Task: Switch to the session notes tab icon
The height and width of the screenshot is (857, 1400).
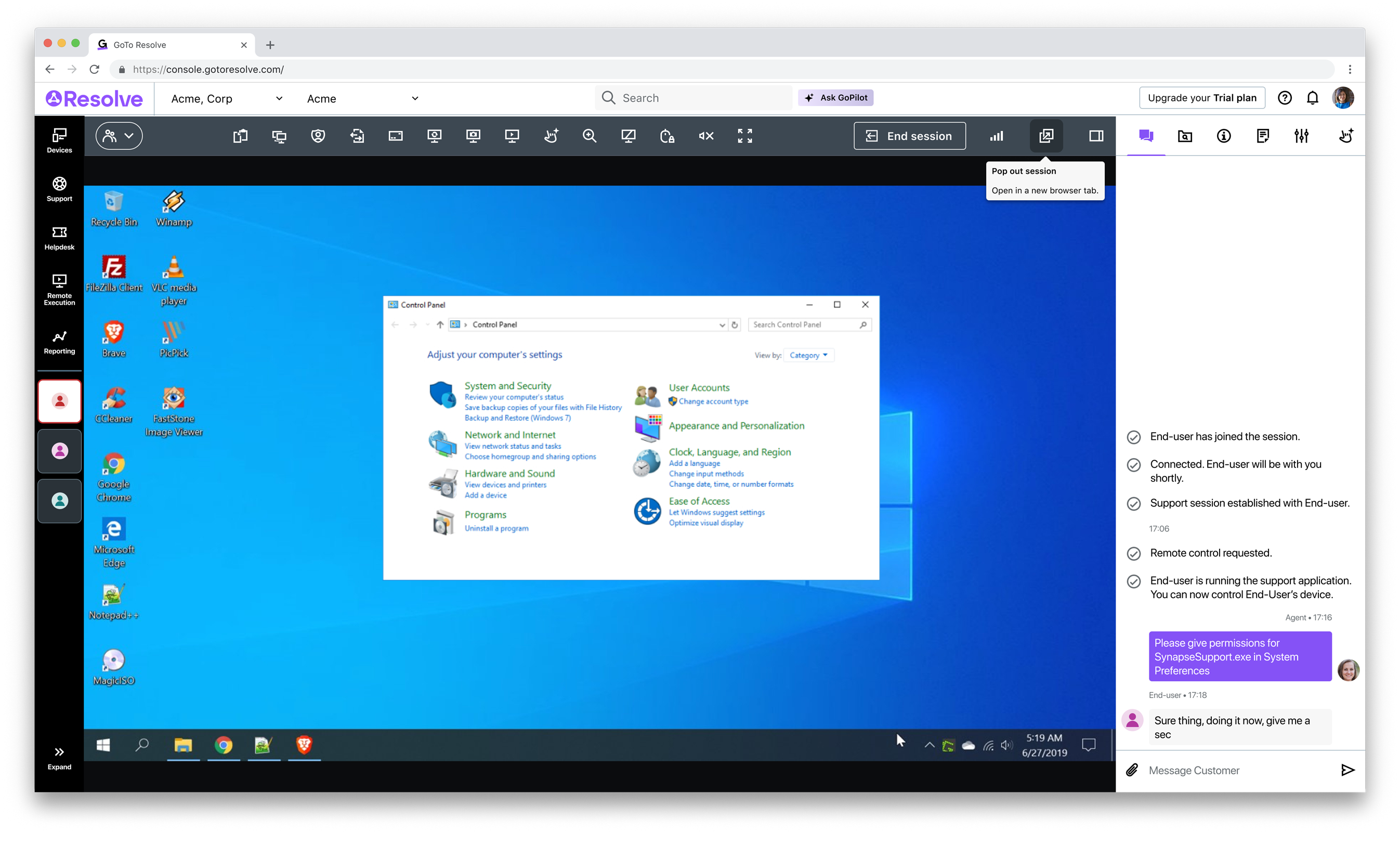Action: coord(1263,136)
